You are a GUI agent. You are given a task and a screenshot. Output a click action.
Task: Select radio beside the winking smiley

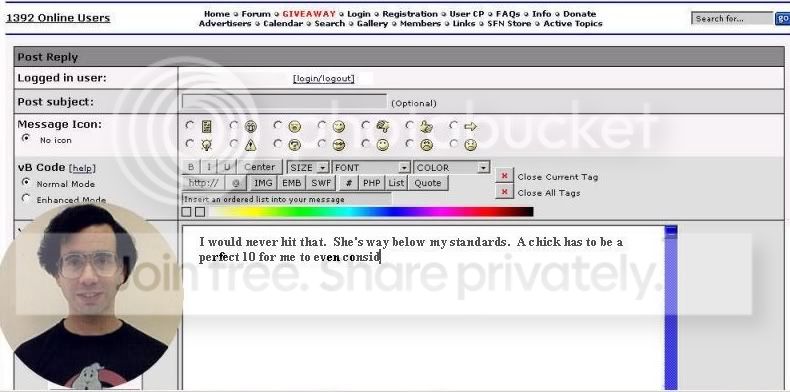click(321, 124)
